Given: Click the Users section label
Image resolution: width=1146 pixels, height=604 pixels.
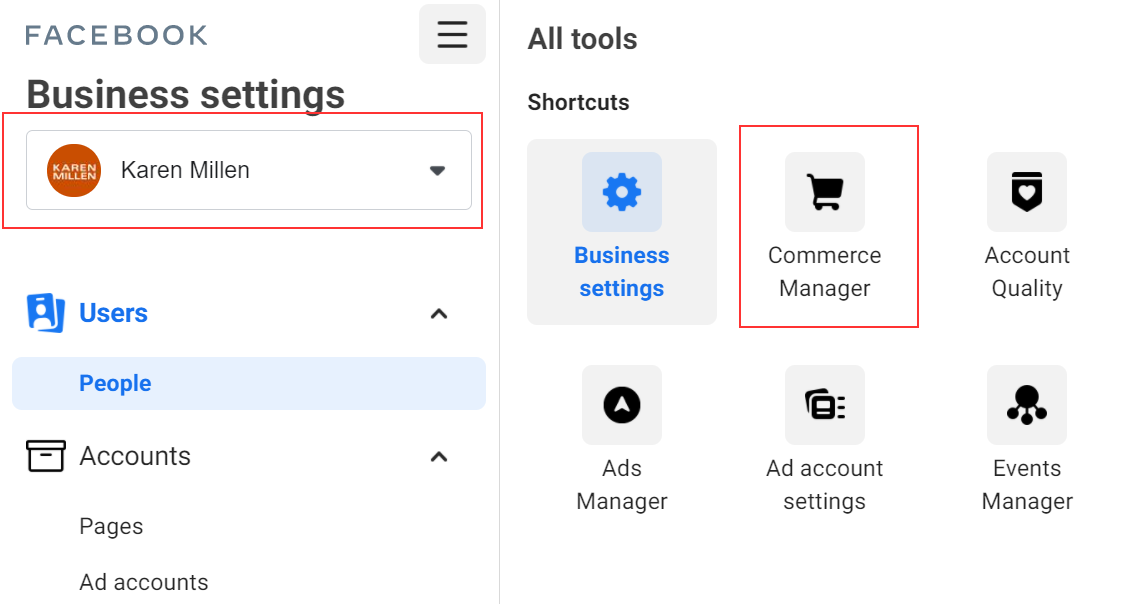Looking at the screenshot, I should [113, 313].
